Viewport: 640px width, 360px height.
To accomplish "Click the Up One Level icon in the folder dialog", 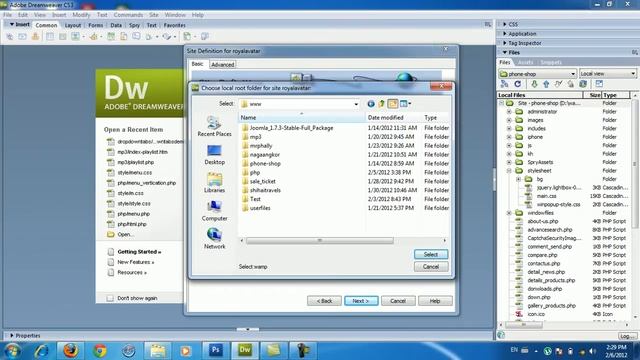I will pos(382,104).
